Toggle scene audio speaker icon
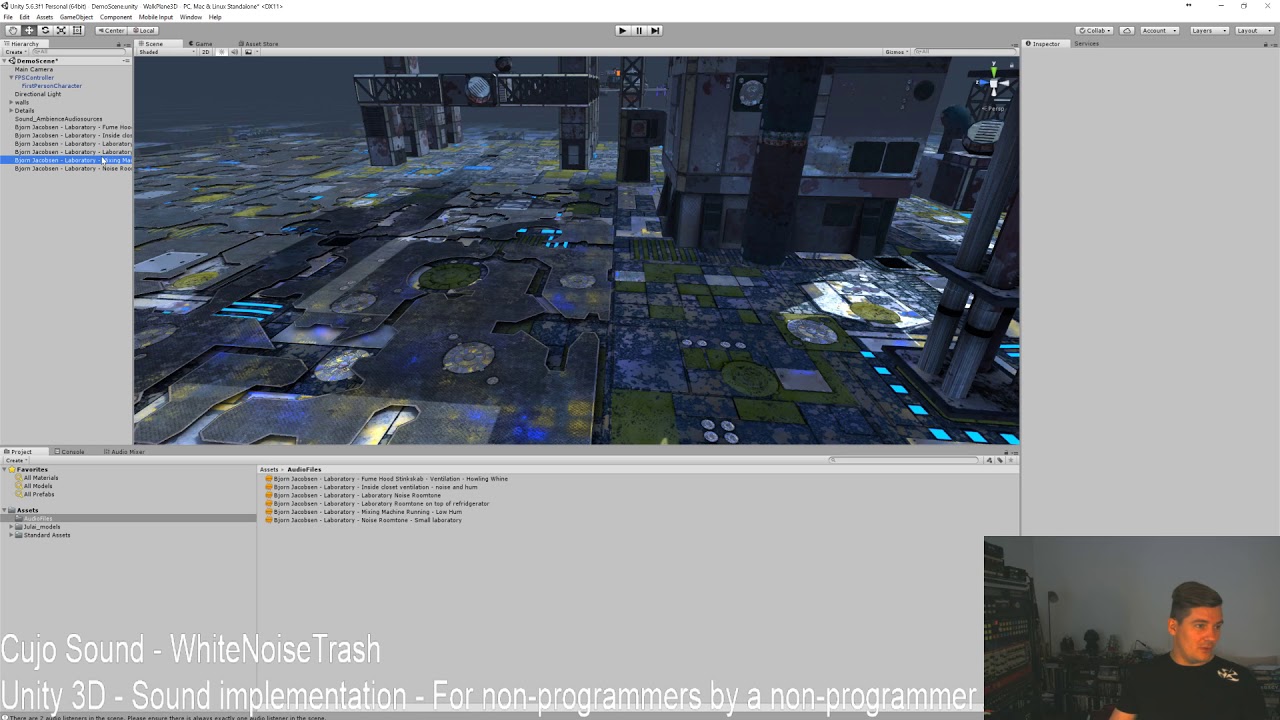This screenshot has width=1280, height=720. pos(235,52)
